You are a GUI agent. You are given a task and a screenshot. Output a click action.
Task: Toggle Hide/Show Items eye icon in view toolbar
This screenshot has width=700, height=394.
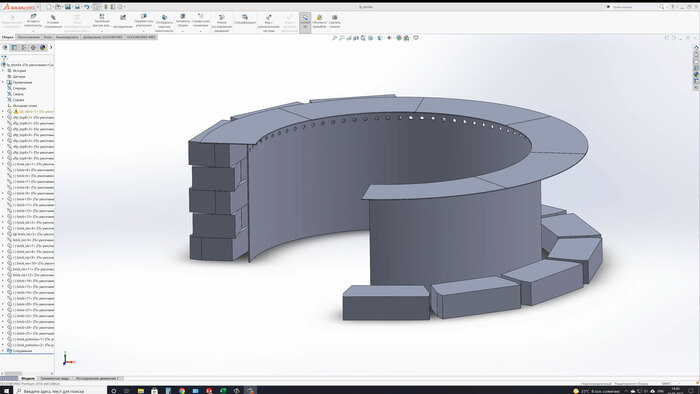[x=389, y=38]
